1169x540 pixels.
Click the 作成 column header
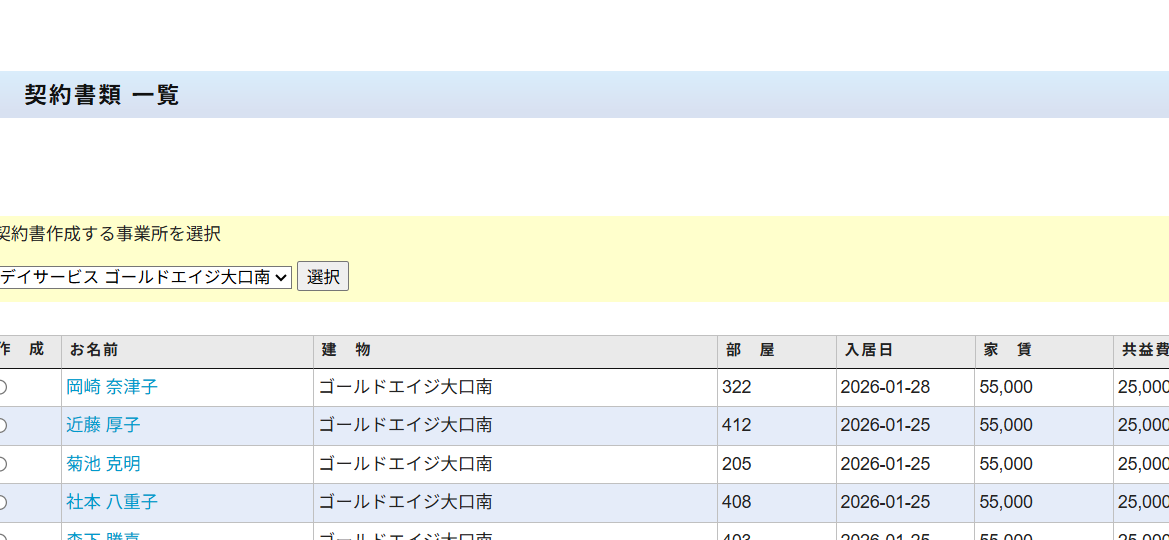tap(22, 349)
